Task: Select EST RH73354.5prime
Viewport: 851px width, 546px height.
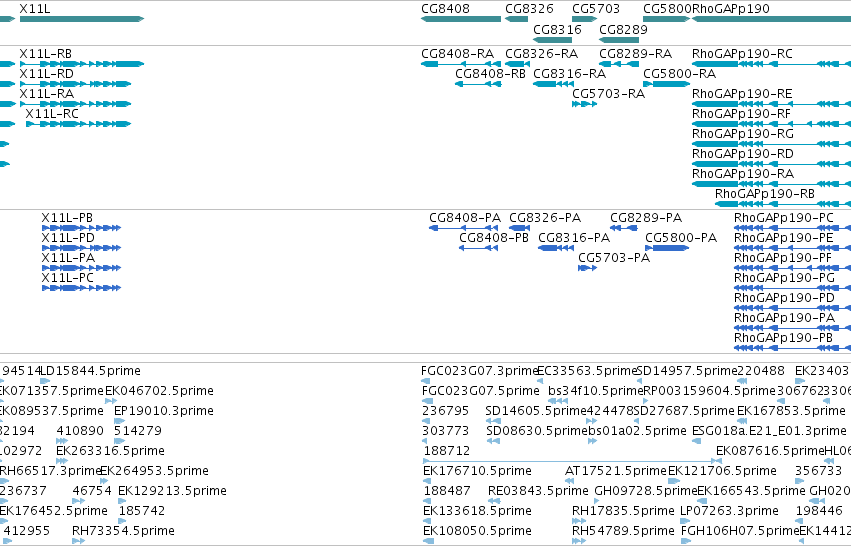Action: [79, 542]
